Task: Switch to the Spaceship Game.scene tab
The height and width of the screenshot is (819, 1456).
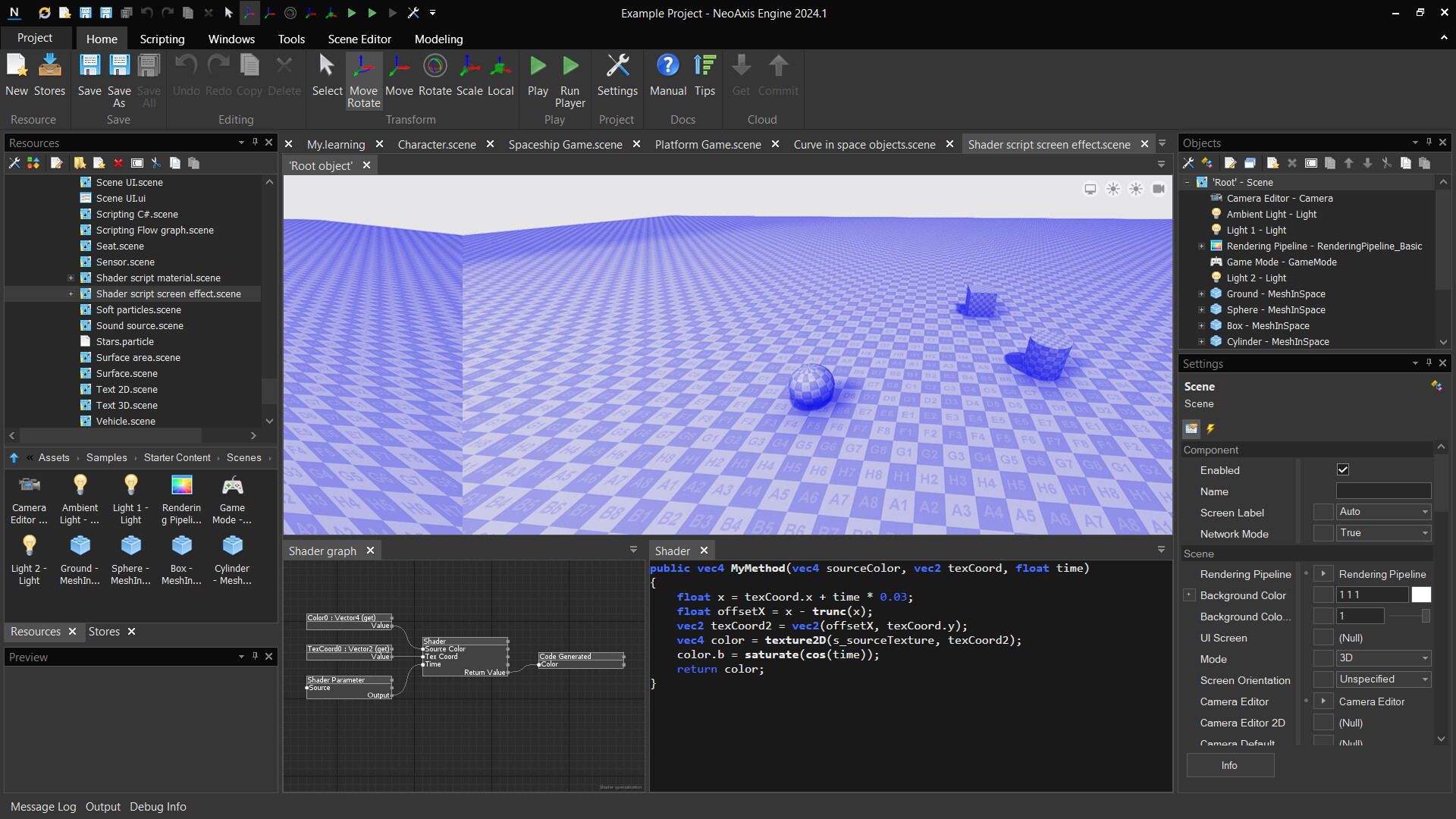Action: pos(565,144)
